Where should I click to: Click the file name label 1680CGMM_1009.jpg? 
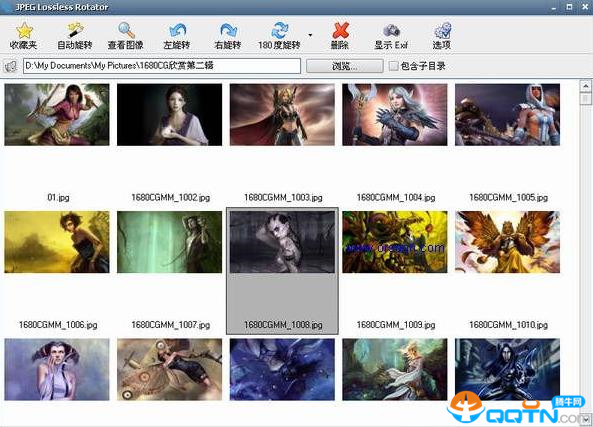(x=396, y=325)
